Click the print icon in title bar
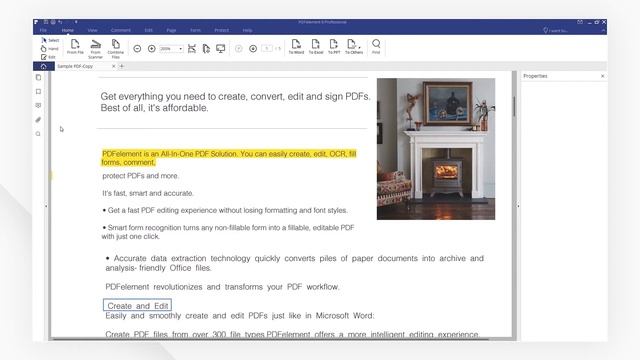640x360 pixels. (x=53, y=22)
